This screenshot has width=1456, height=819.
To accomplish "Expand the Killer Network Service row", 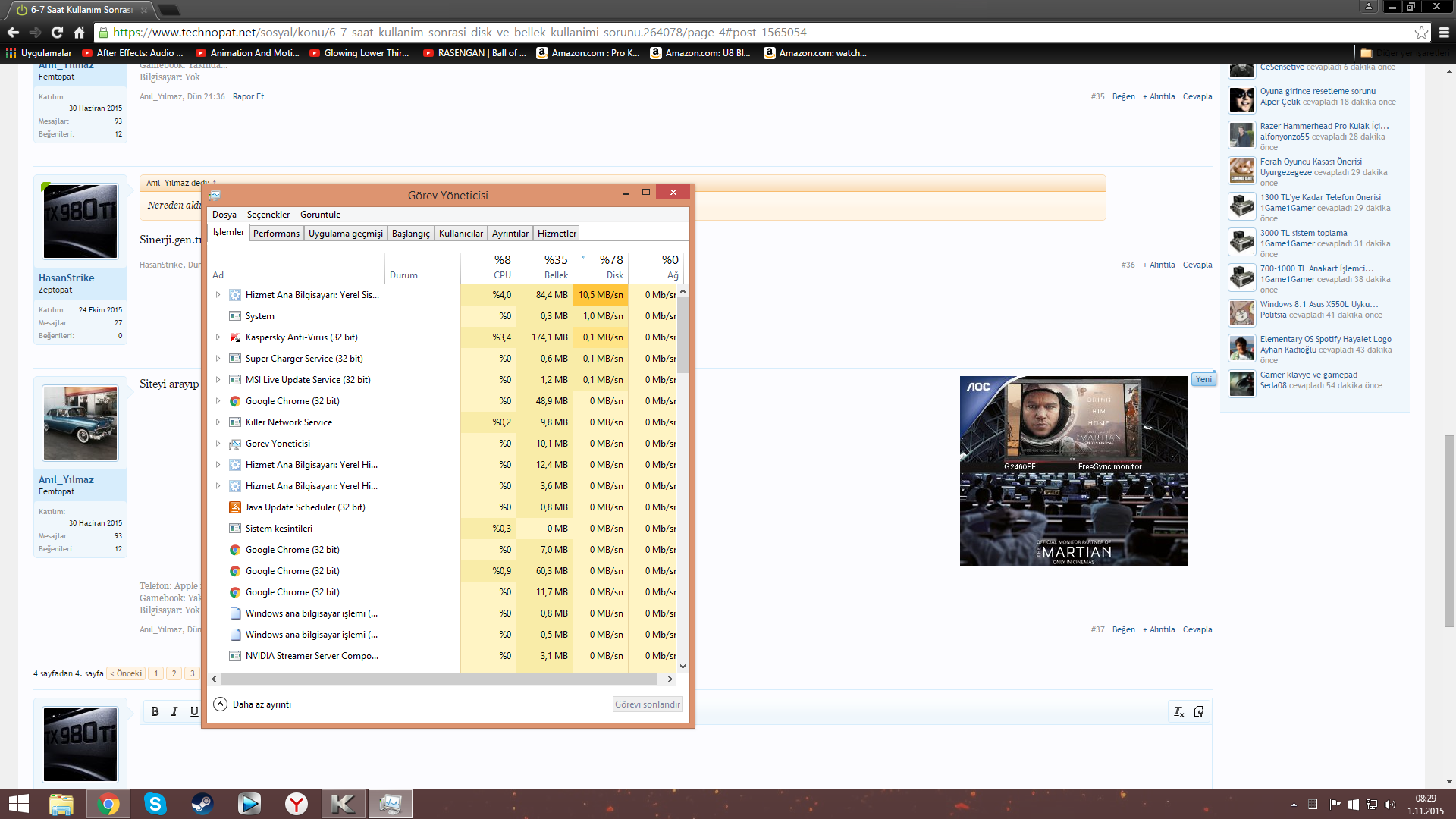I will pos(218,422).
